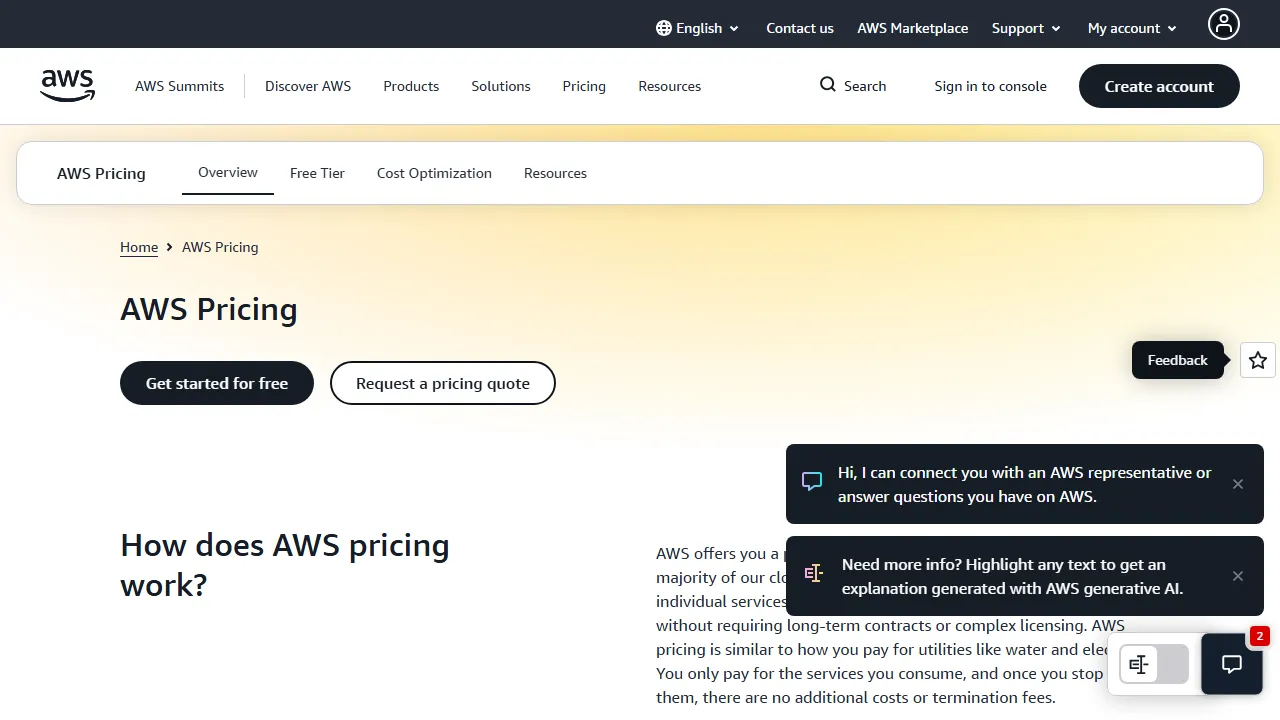The width and height of the screenshot is (1280, 720).
Task: Open the Discover AWS menu
Action: [308, 86]
